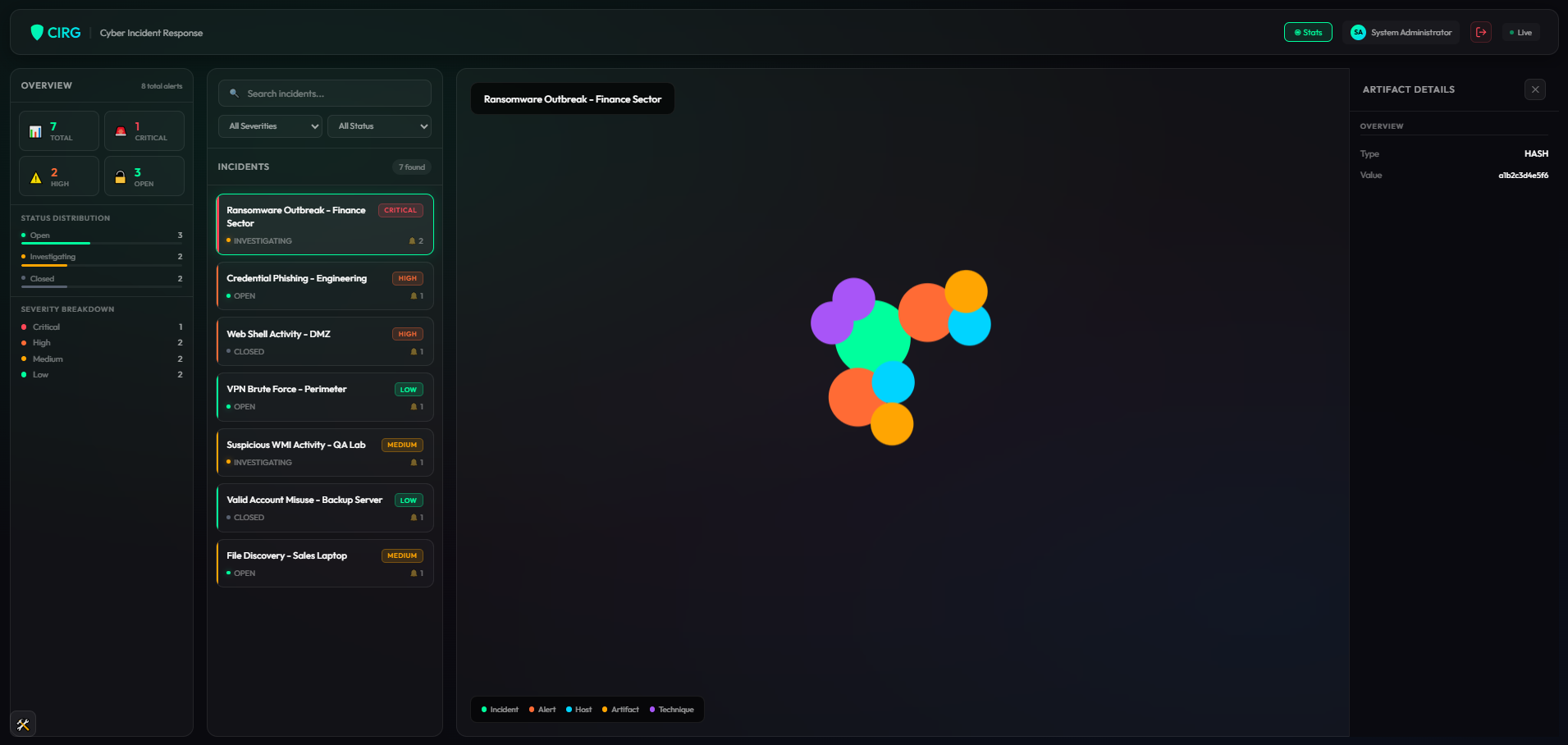Select the Ransomware Outbreak – Finance Sector title chip
The height and width of the screenshot is (745, 1568).
tap(572, 98)
